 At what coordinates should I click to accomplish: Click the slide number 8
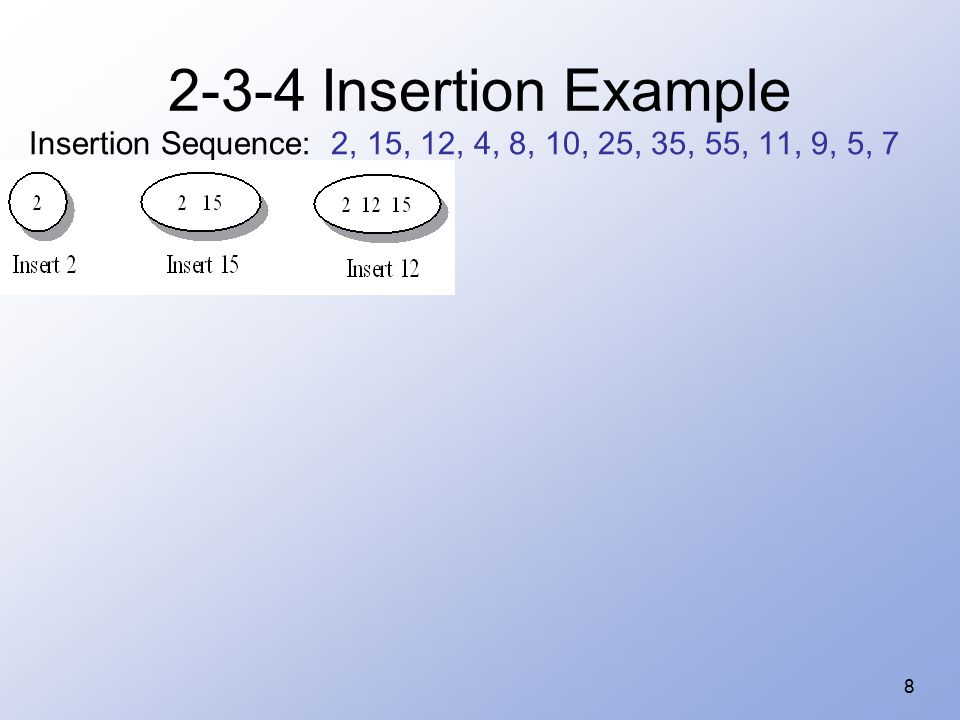click(x=909, y=686)
